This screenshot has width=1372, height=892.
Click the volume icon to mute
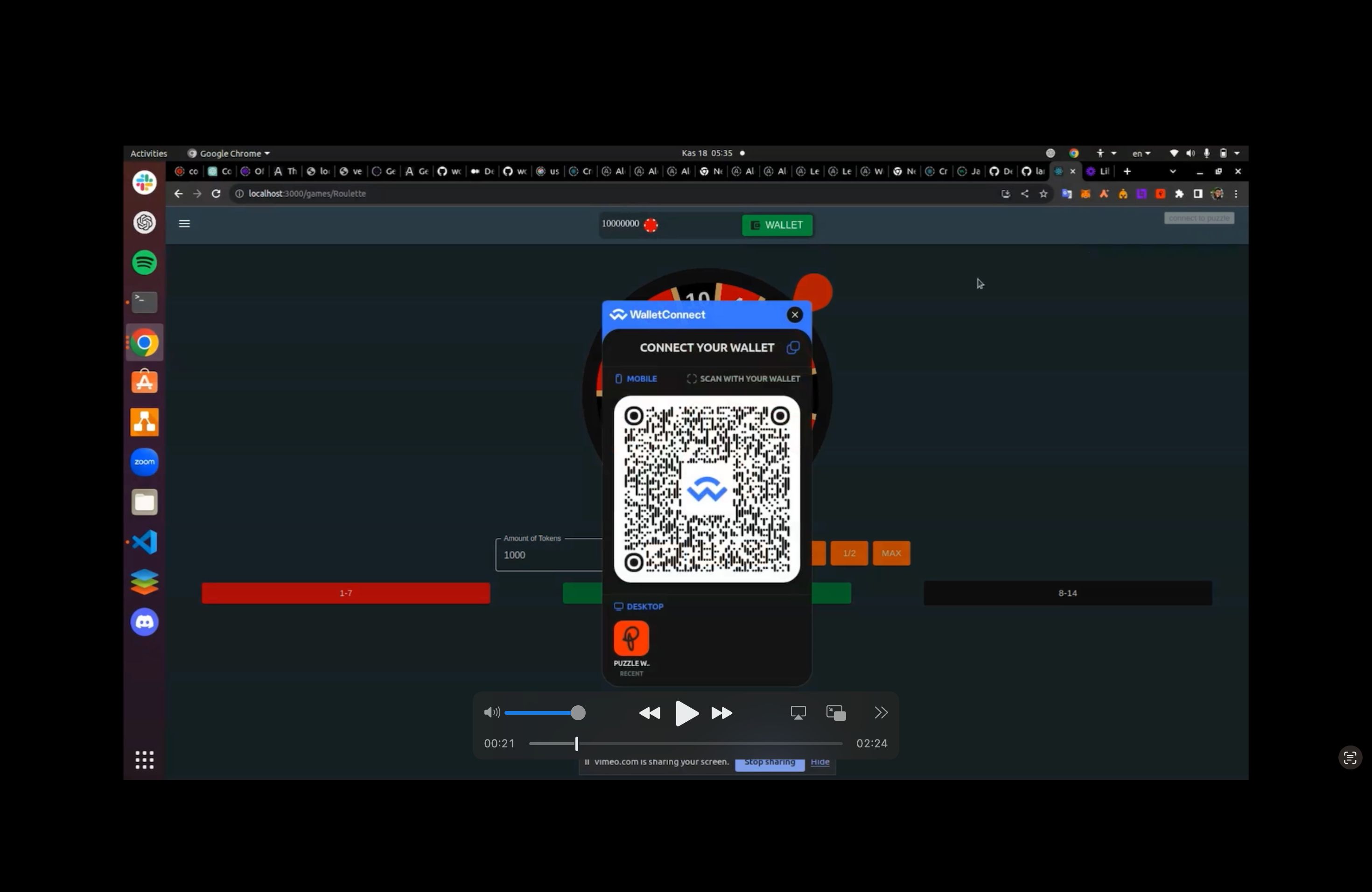click(491, 712)
